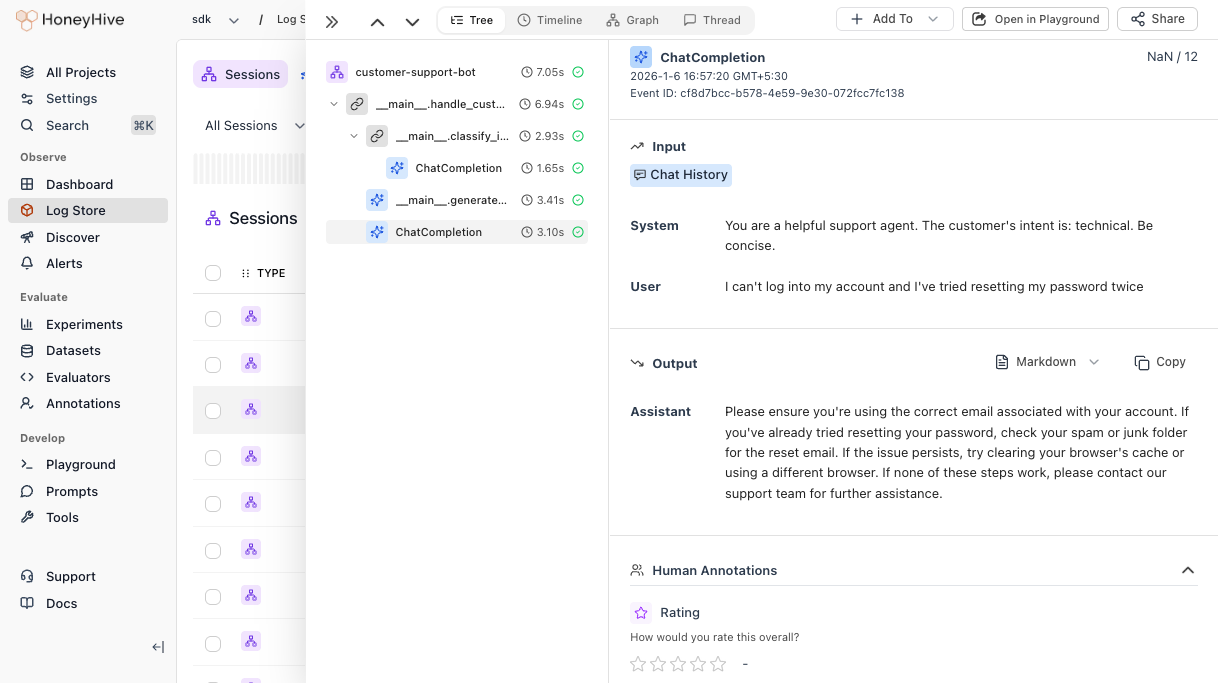Select customer-support-bot root node

pyautogui.click(x=457, y=72)
